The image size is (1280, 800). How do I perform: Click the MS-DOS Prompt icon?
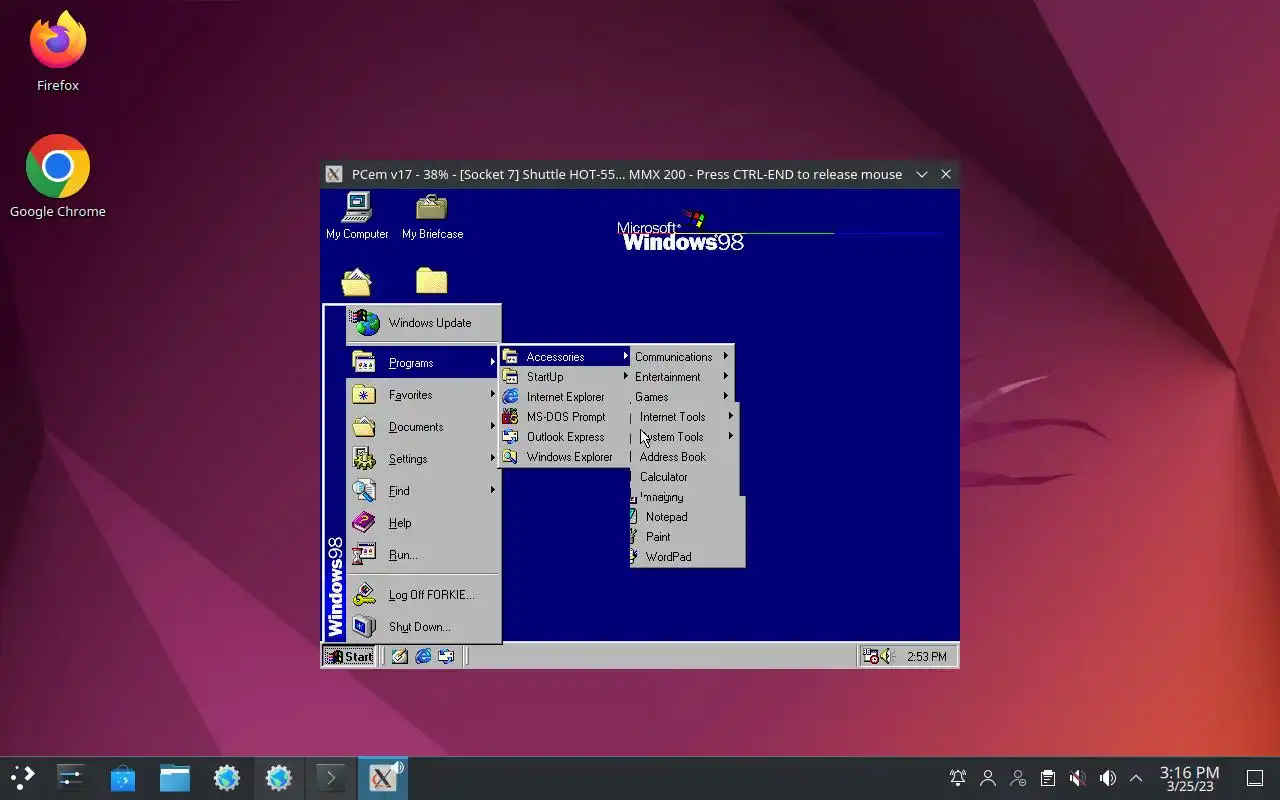[511, 417]
